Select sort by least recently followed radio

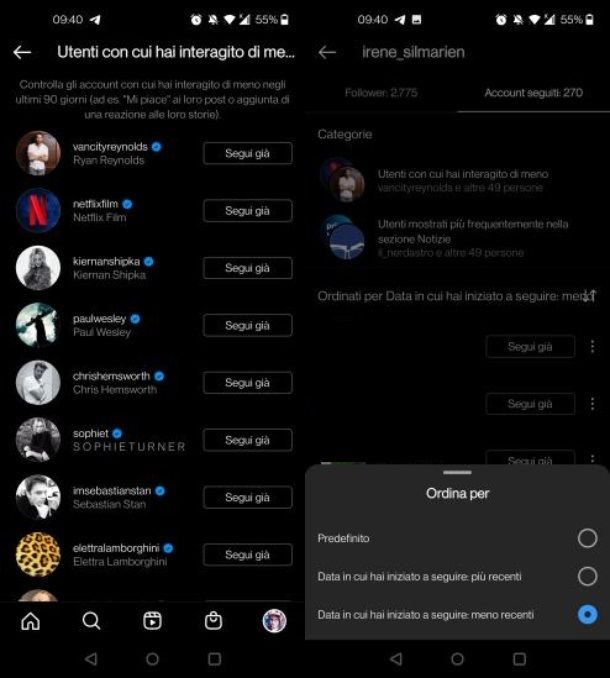[588, 614]
